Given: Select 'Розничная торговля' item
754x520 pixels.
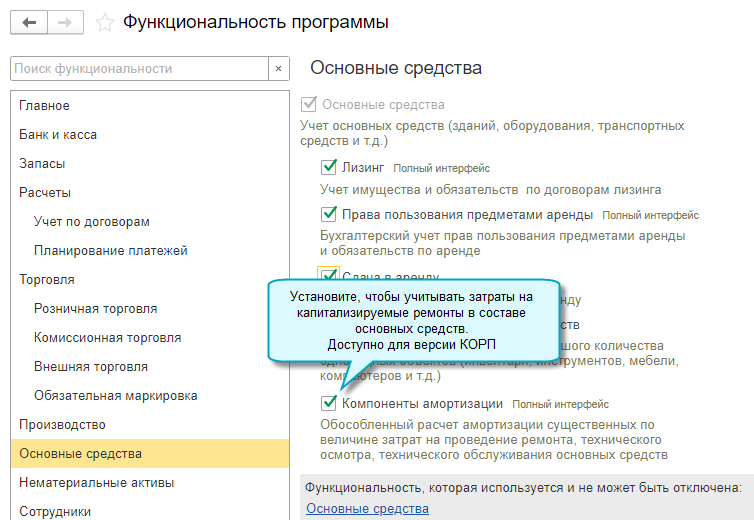Looking at the screenshot, I should [x=150, y=309].
